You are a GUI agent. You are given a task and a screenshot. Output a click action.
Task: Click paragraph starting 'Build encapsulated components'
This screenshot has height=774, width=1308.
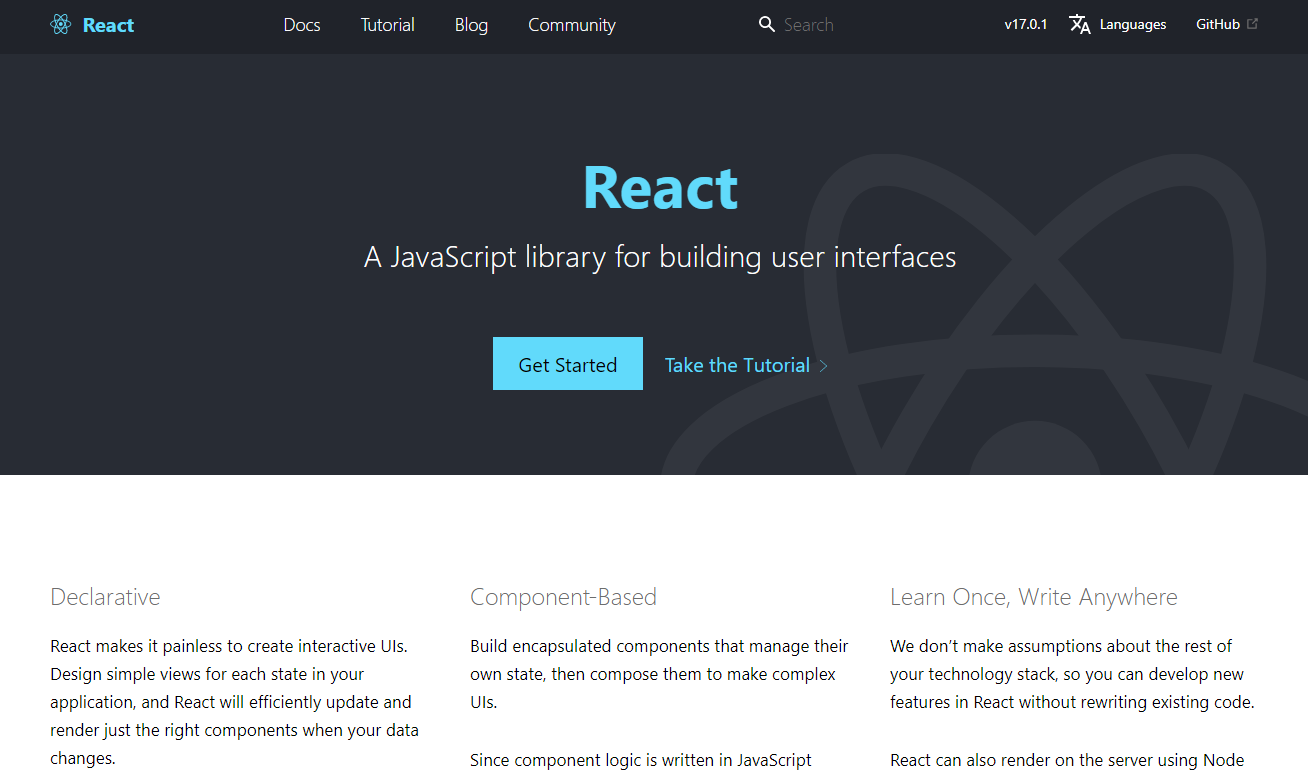click(659, 674)
